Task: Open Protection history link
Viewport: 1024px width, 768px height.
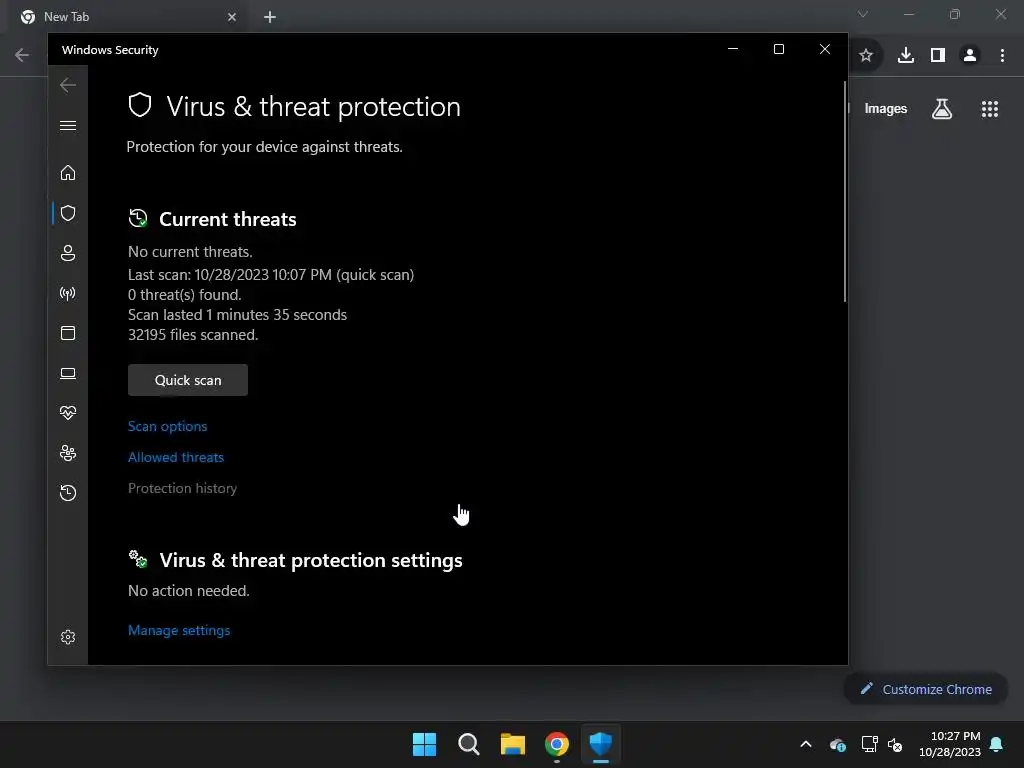Action: [182, 488]
